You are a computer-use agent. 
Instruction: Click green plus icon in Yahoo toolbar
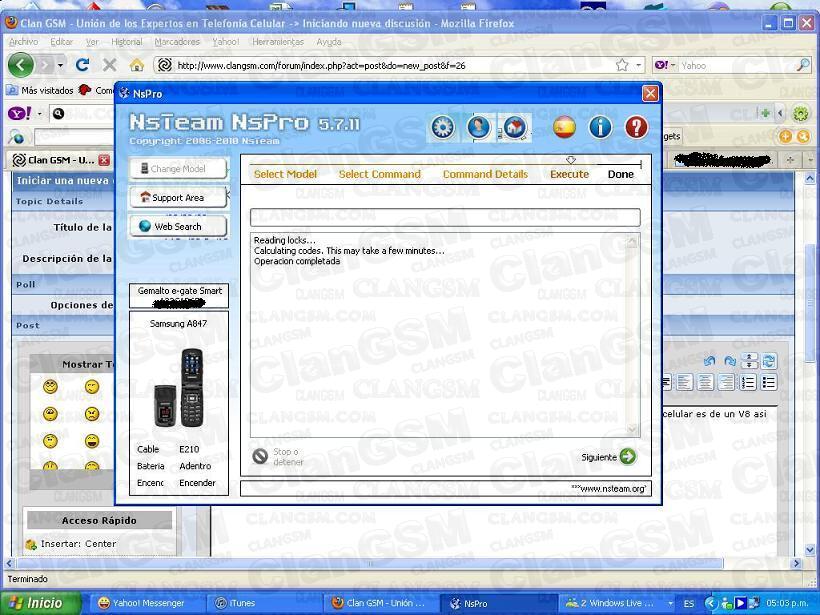[765, 113]
